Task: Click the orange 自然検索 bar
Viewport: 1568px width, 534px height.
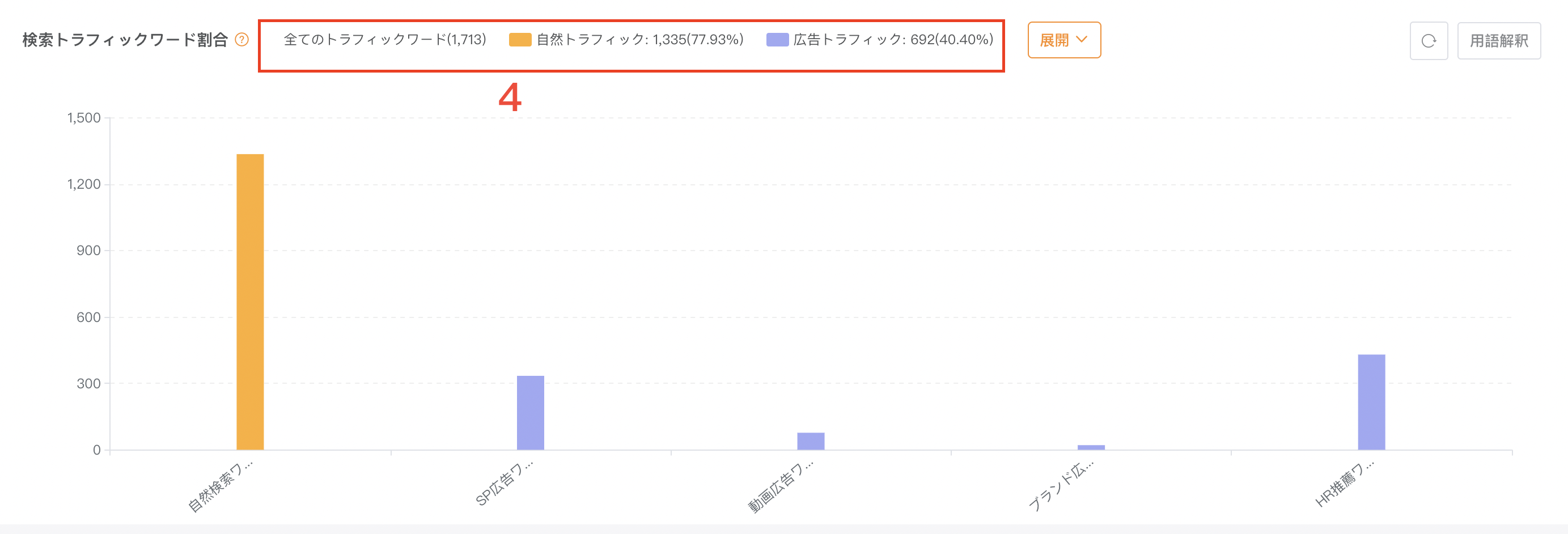Action: (x=250, y=302)
